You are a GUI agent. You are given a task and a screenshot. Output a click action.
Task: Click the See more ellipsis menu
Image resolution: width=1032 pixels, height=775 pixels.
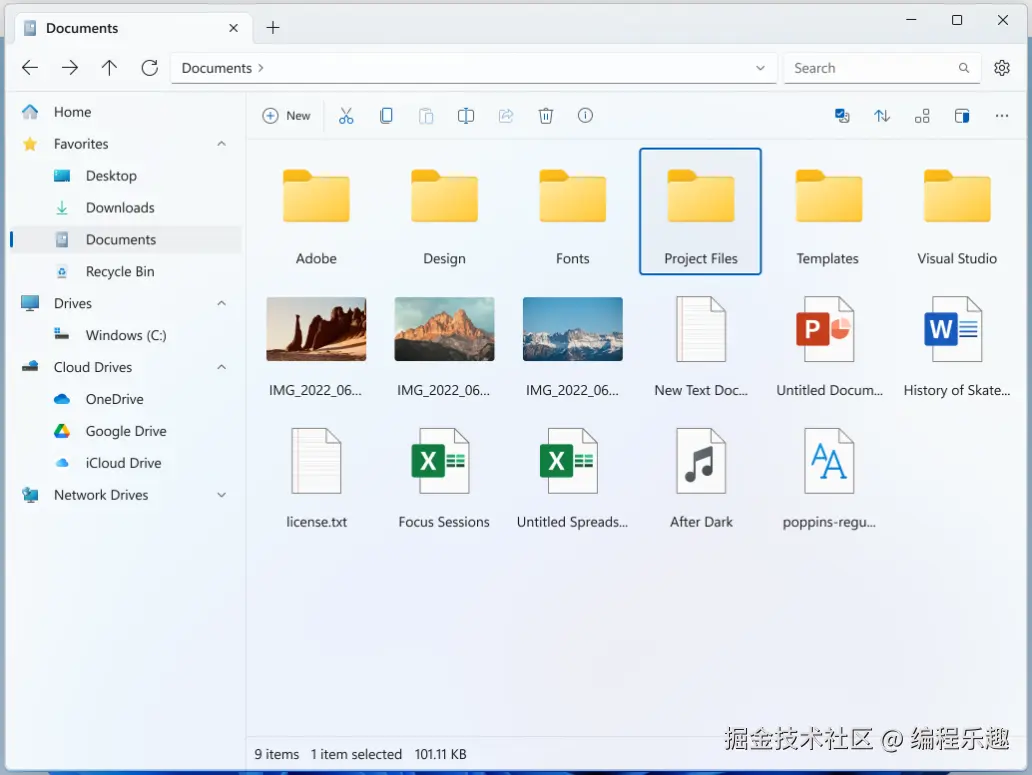[x=1002, y=115]
